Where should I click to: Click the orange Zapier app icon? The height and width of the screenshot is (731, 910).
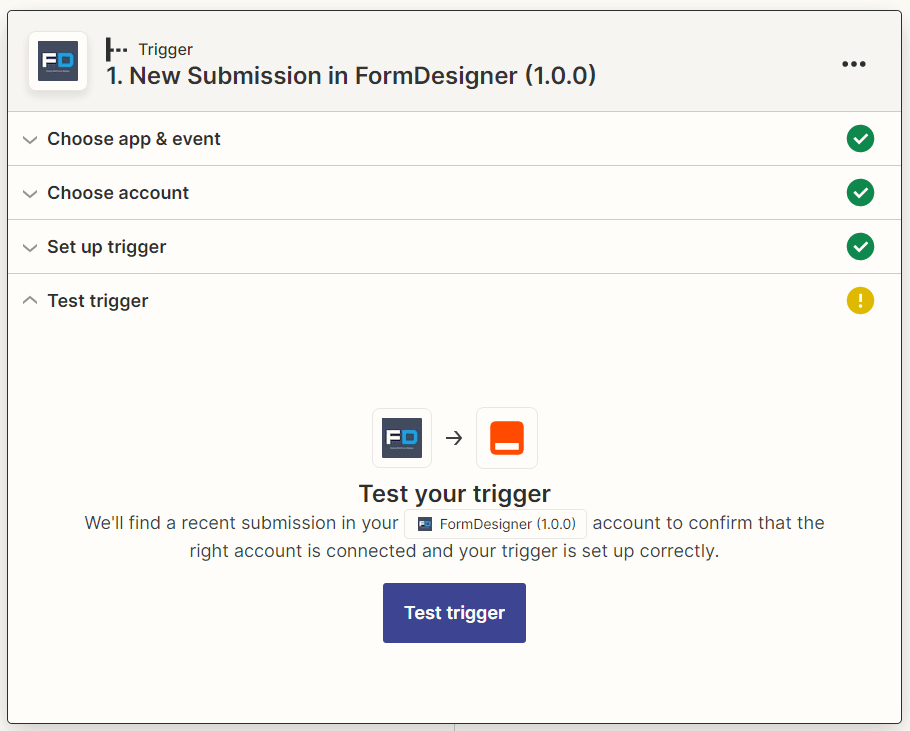coord(506,437)
